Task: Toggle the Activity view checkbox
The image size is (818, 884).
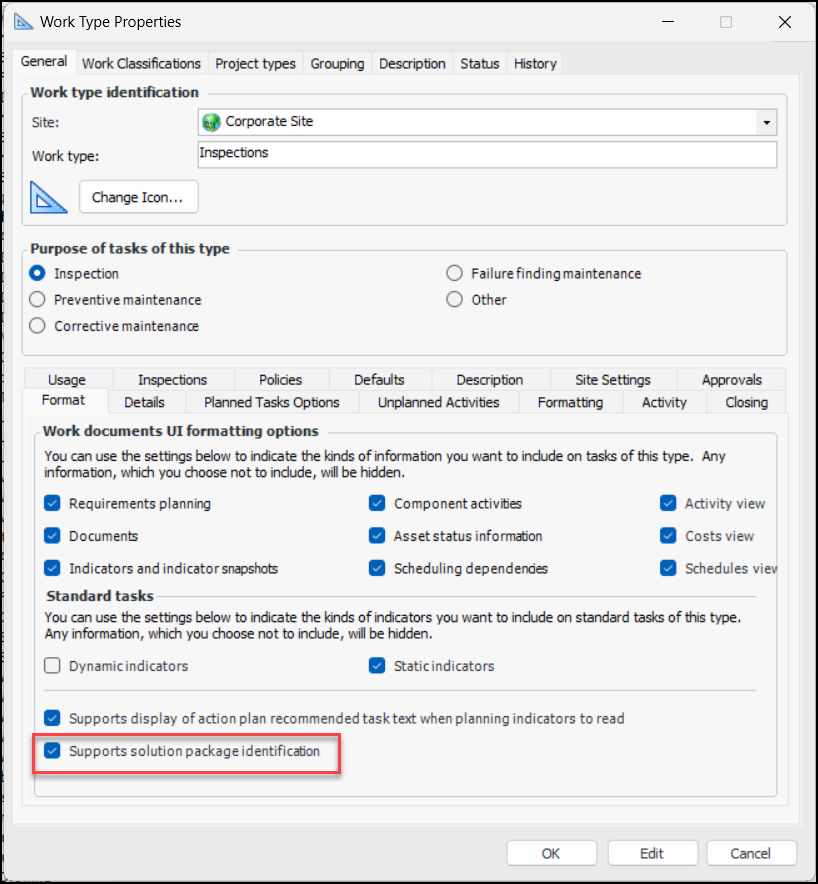Action: pos(668,503)
